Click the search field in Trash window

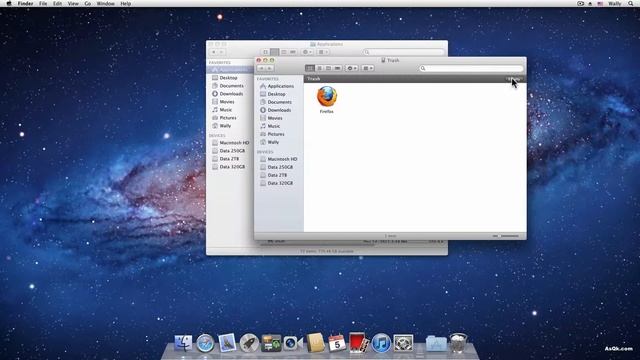471,68
